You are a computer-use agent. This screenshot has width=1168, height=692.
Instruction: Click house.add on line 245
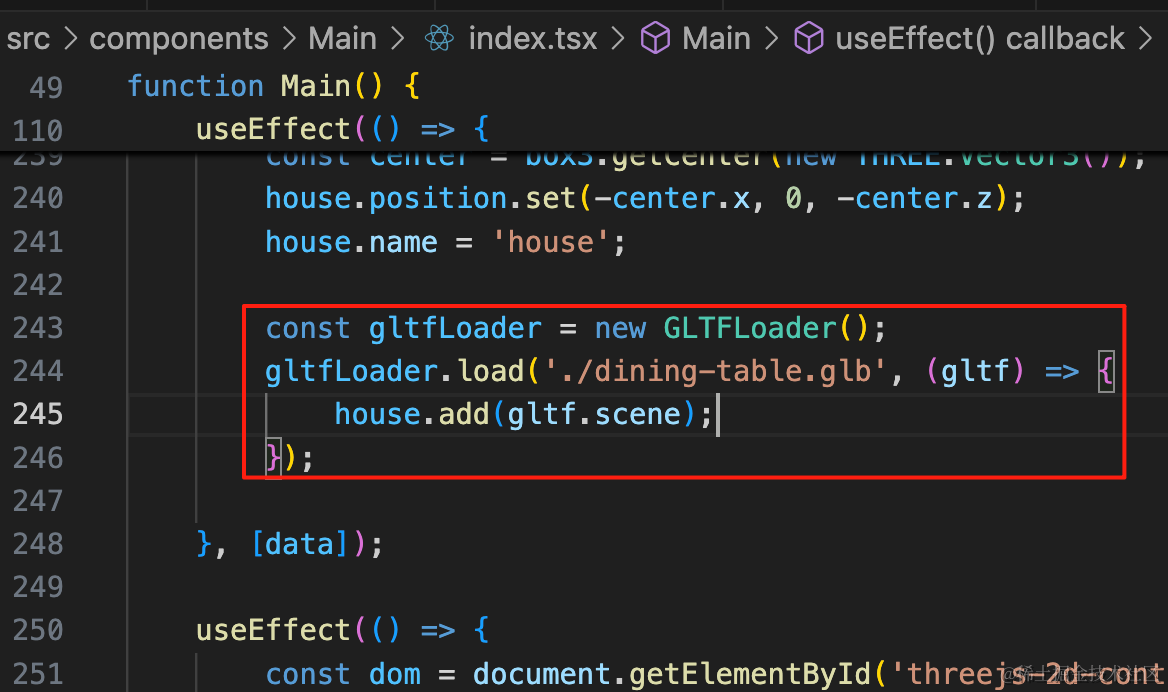coord(412,415)
